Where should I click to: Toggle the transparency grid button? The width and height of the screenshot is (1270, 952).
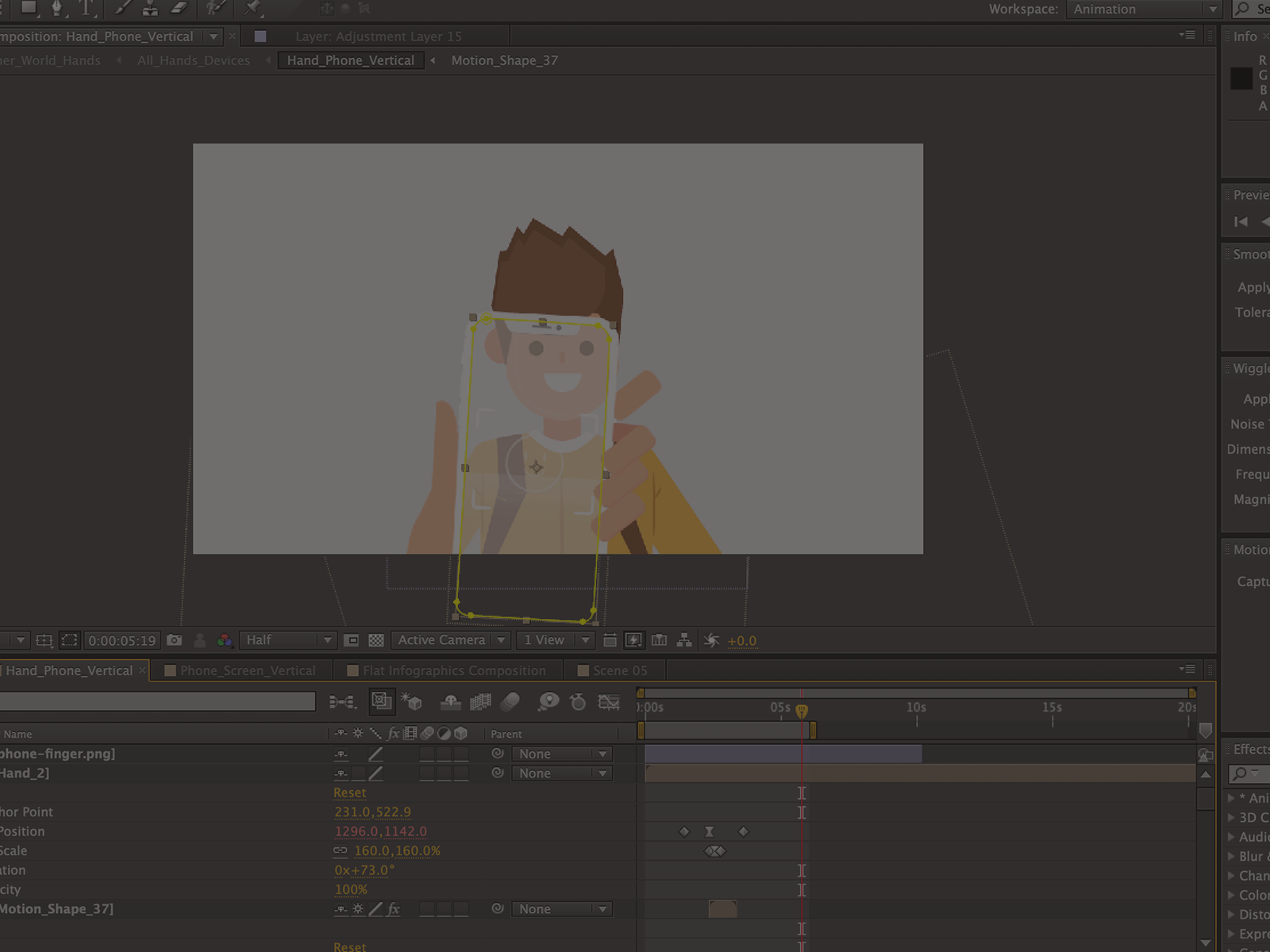(x=376, y=640)
